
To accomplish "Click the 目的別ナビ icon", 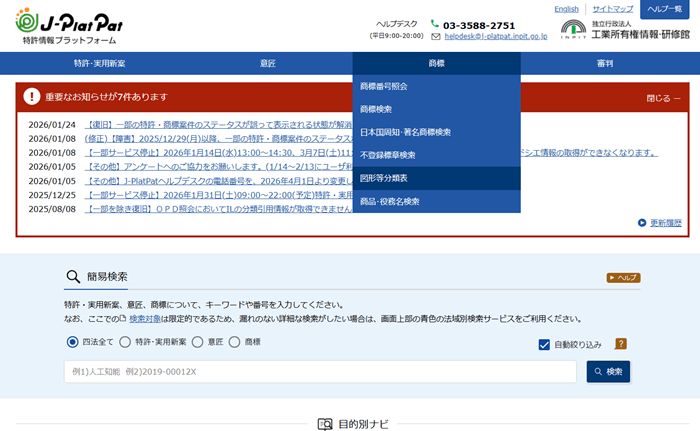I will (x=325, y=424).
